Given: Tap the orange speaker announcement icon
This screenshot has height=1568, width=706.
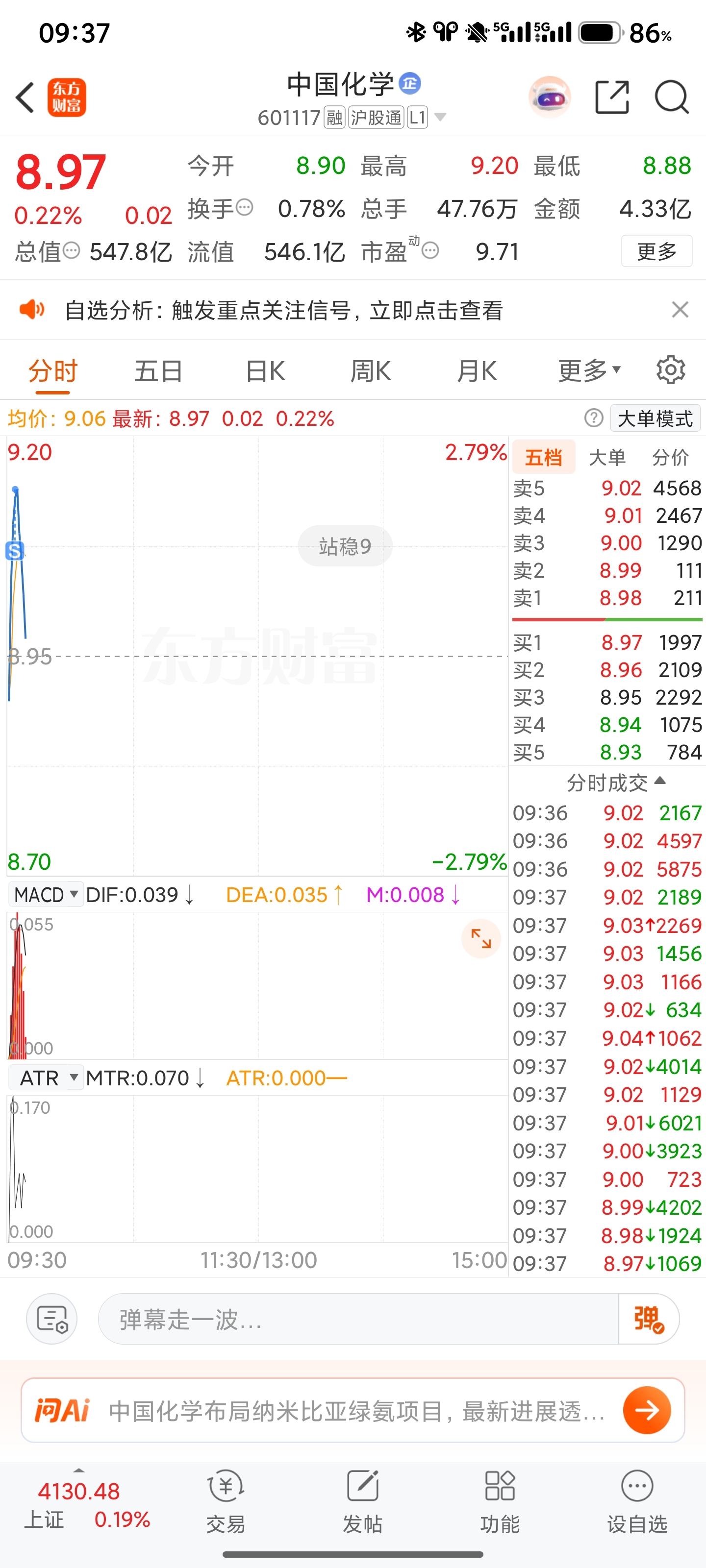Looking at the screenshot, I should pyautogui.click(x=32, y=310).
